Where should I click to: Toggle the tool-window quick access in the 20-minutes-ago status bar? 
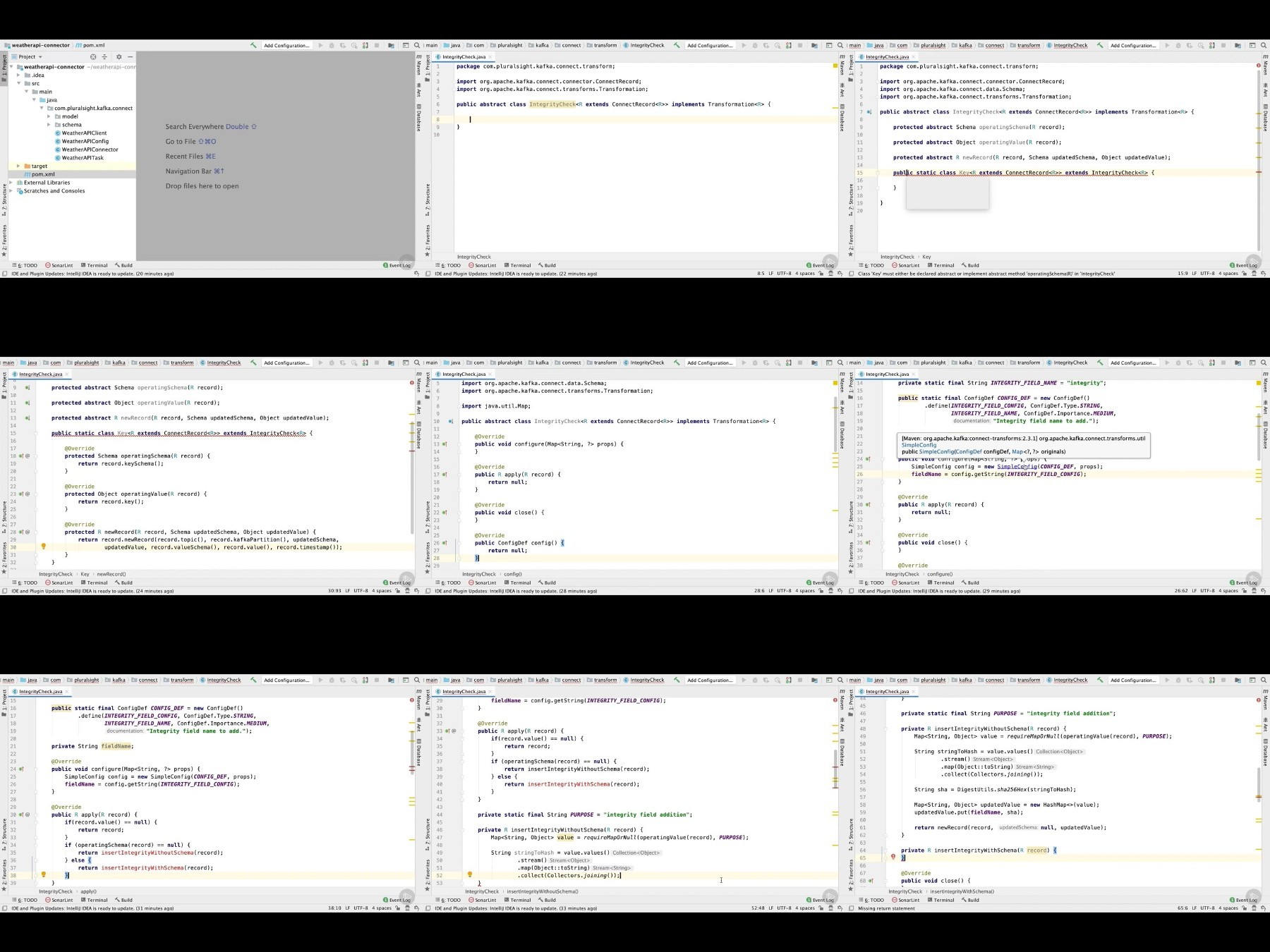click(x=5, y=274)
